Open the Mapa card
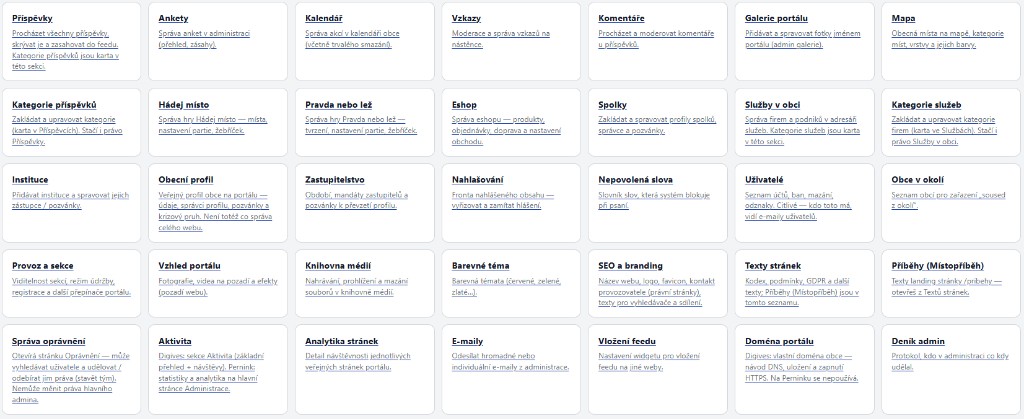 tap(951, 42)
